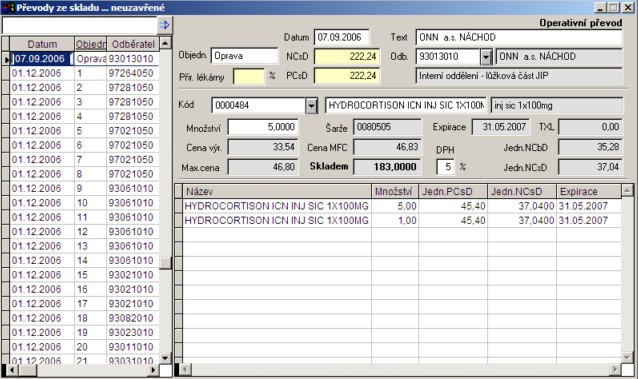Click scroll down arrow of left list
Image resolution: width=638 pixels, height=379 pixels.
coord(165,358)
